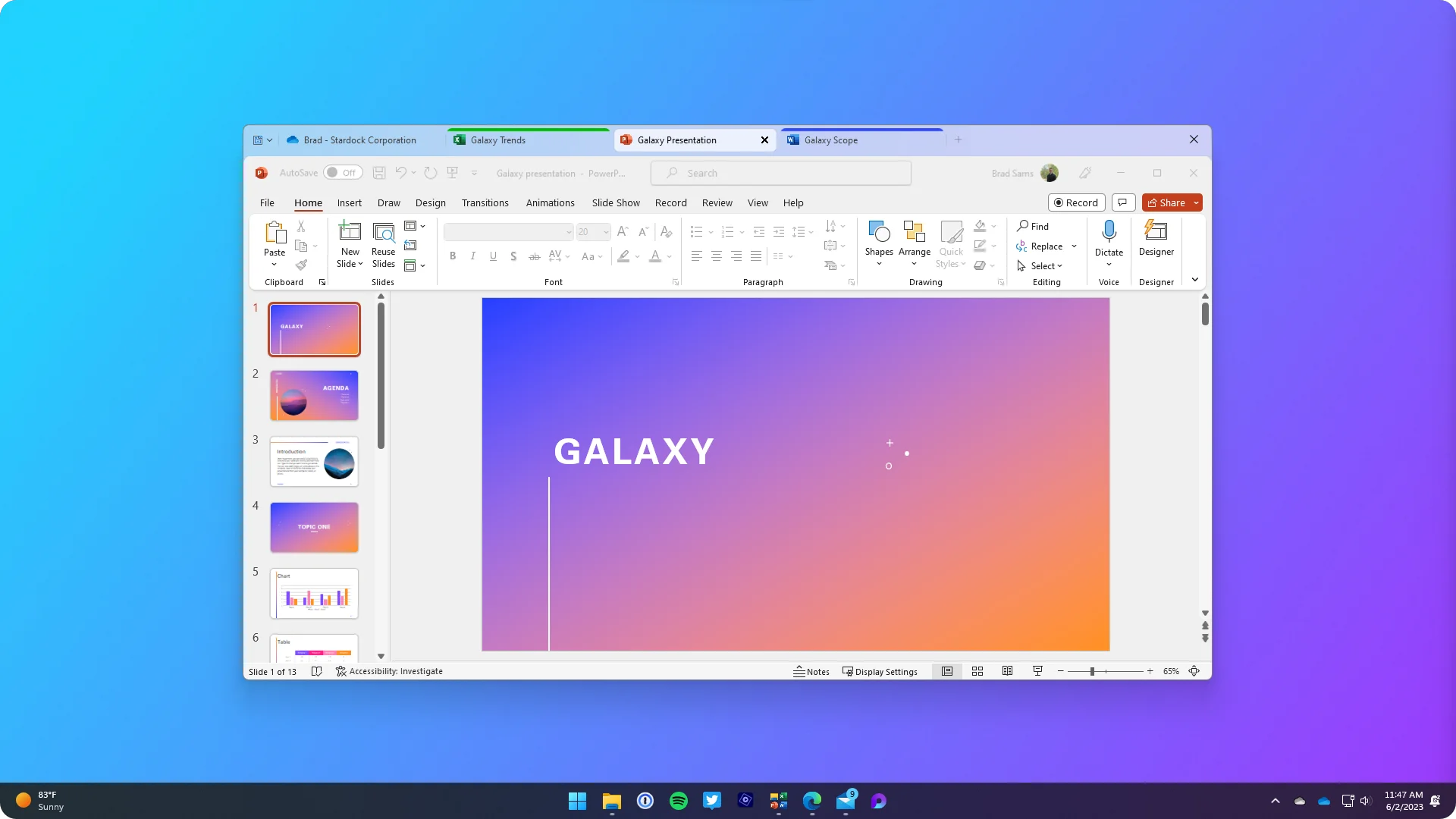Select slide 4 Topic One thumbnail
The image size is (1456, 819).
pyautogui.click(x=313, y=527)
